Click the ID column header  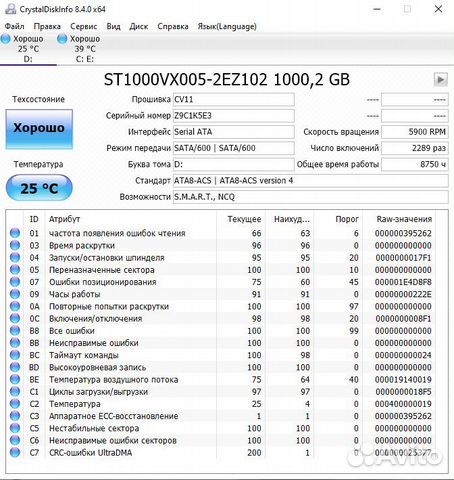coord(34,219)
